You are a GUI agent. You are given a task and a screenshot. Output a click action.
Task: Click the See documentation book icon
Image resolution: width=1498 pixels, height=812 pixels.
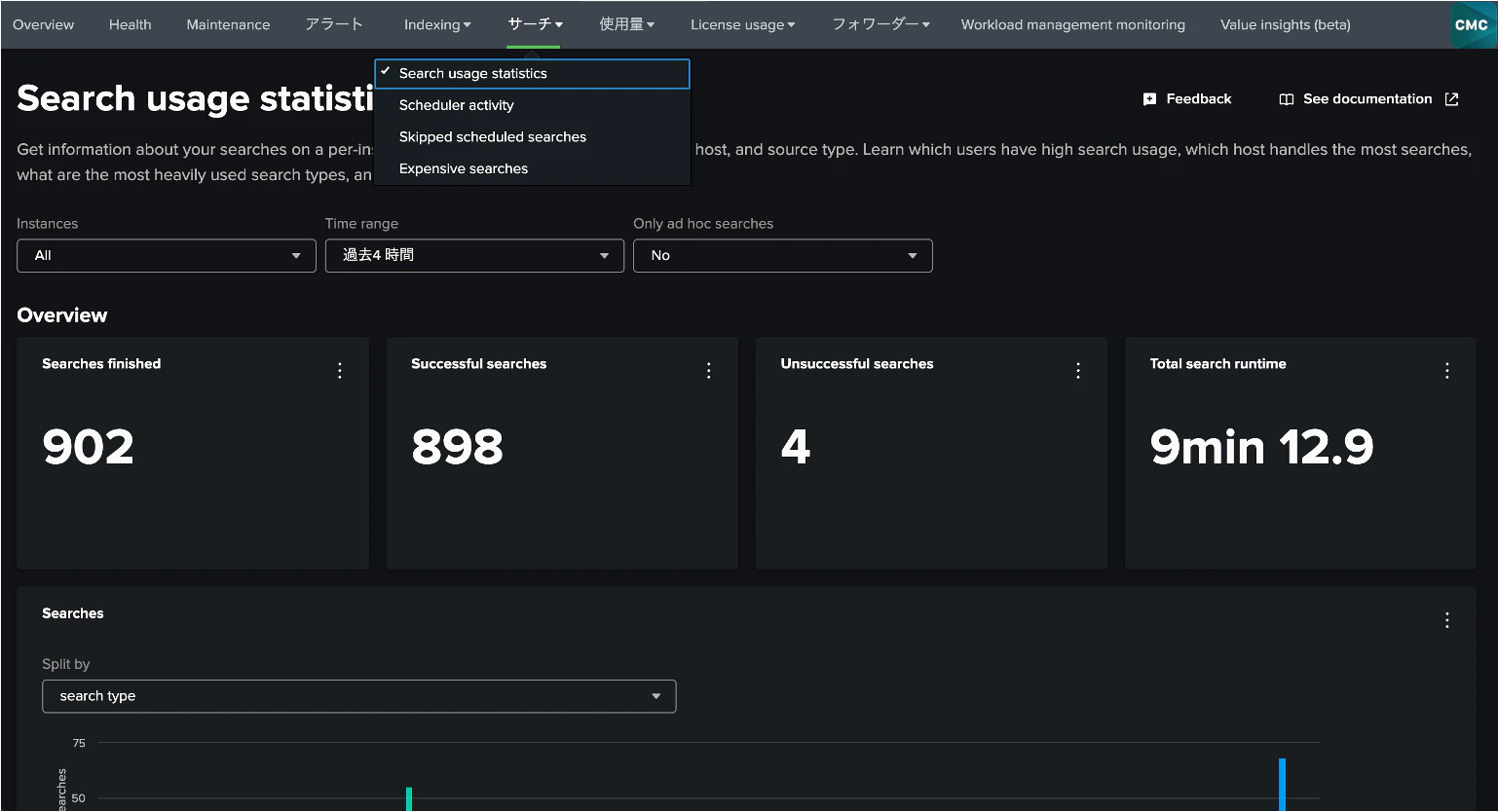[x=1286, y=99]
